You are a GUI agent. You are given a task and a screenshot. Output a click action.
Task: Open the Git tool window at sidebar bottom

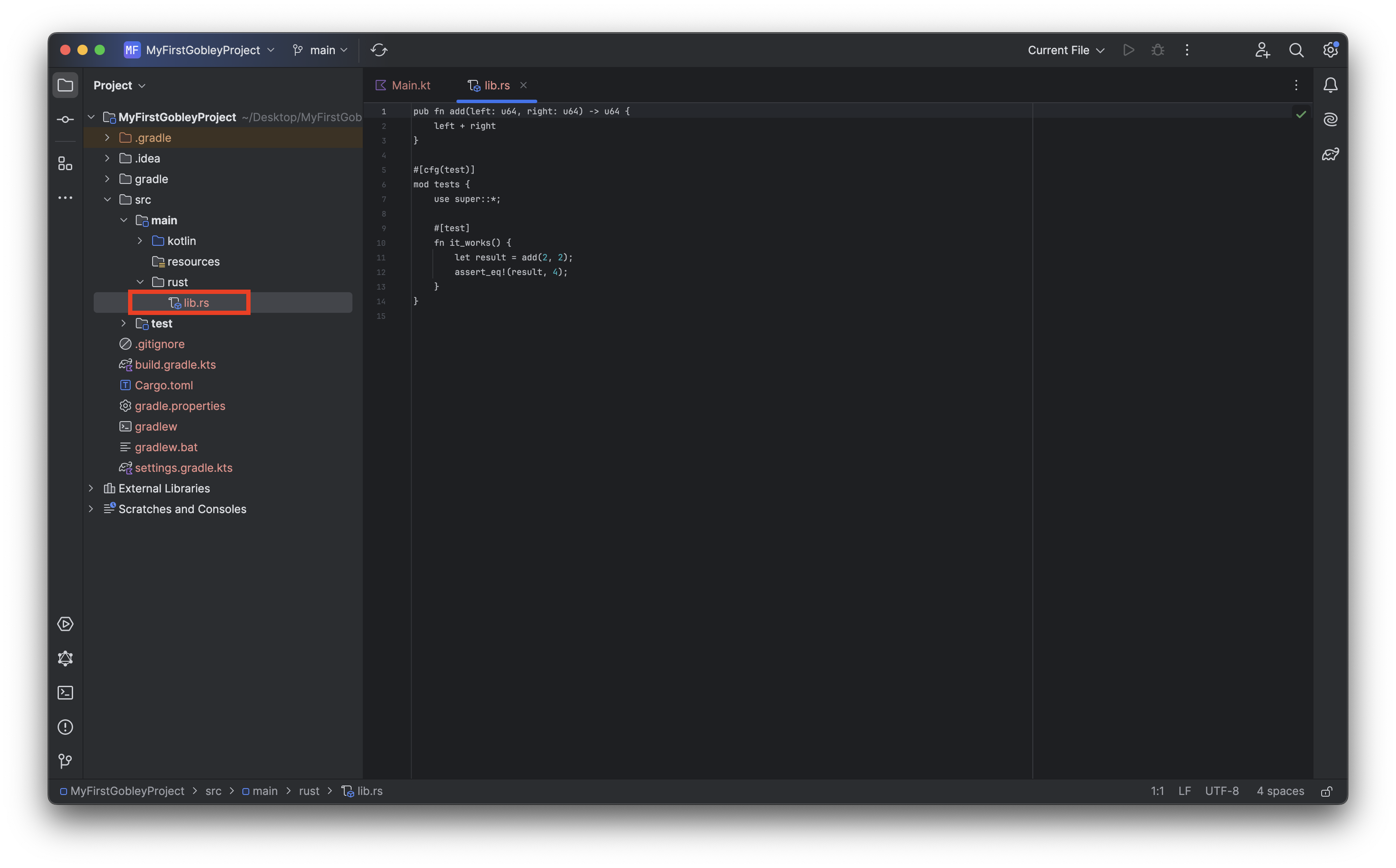[x=65, y=761]
